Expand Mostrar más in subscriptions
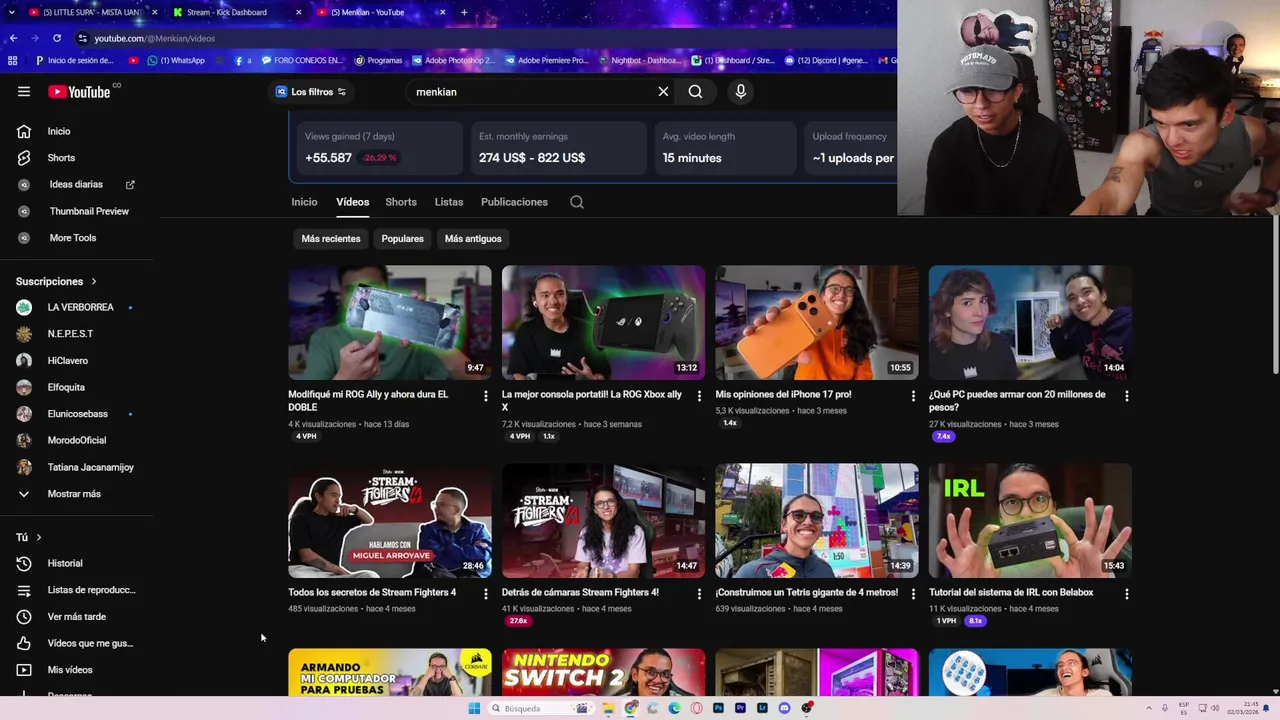The height and width of the screenshot is (720, 1280). (x=74, y=494)
